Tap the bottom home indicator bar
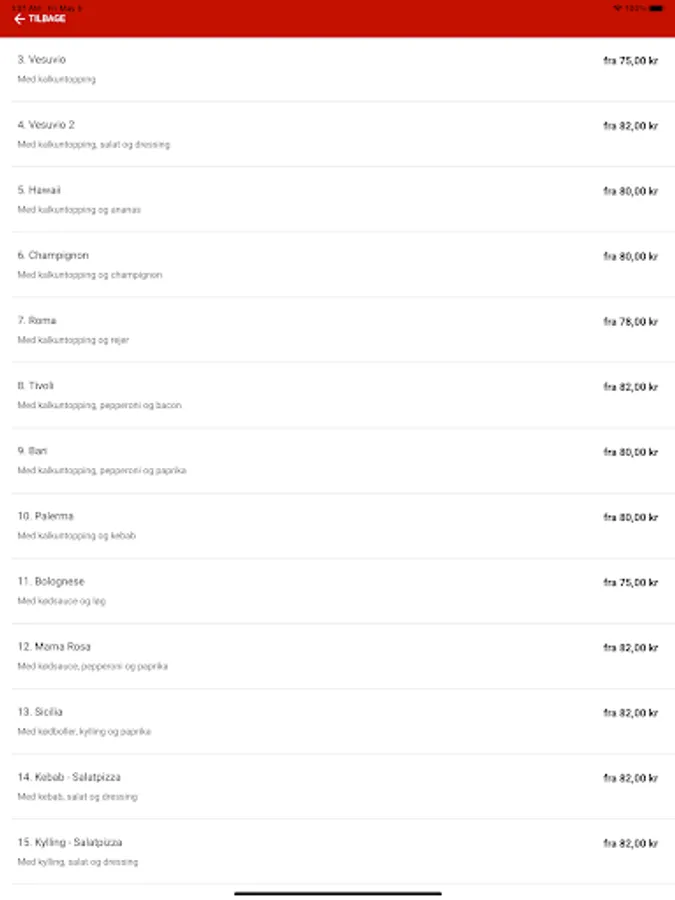Viewport: 675px width, 900px height. [337, 893]
